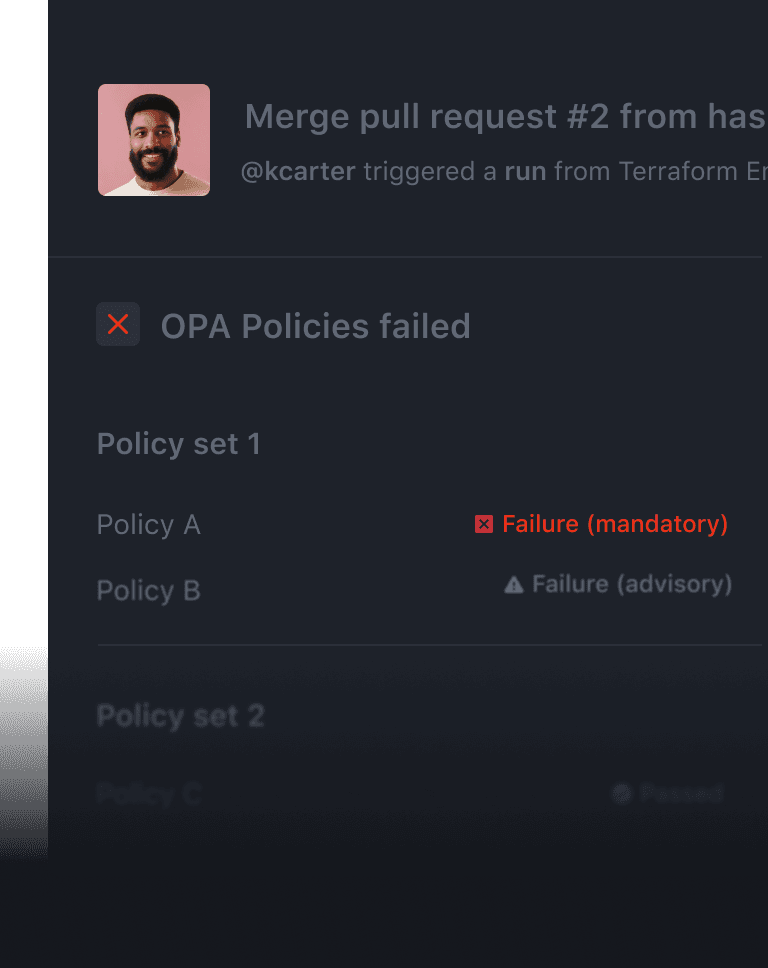
Task: Select the Policy C row label
Action: pyautogui.click(x=148, y=795)
